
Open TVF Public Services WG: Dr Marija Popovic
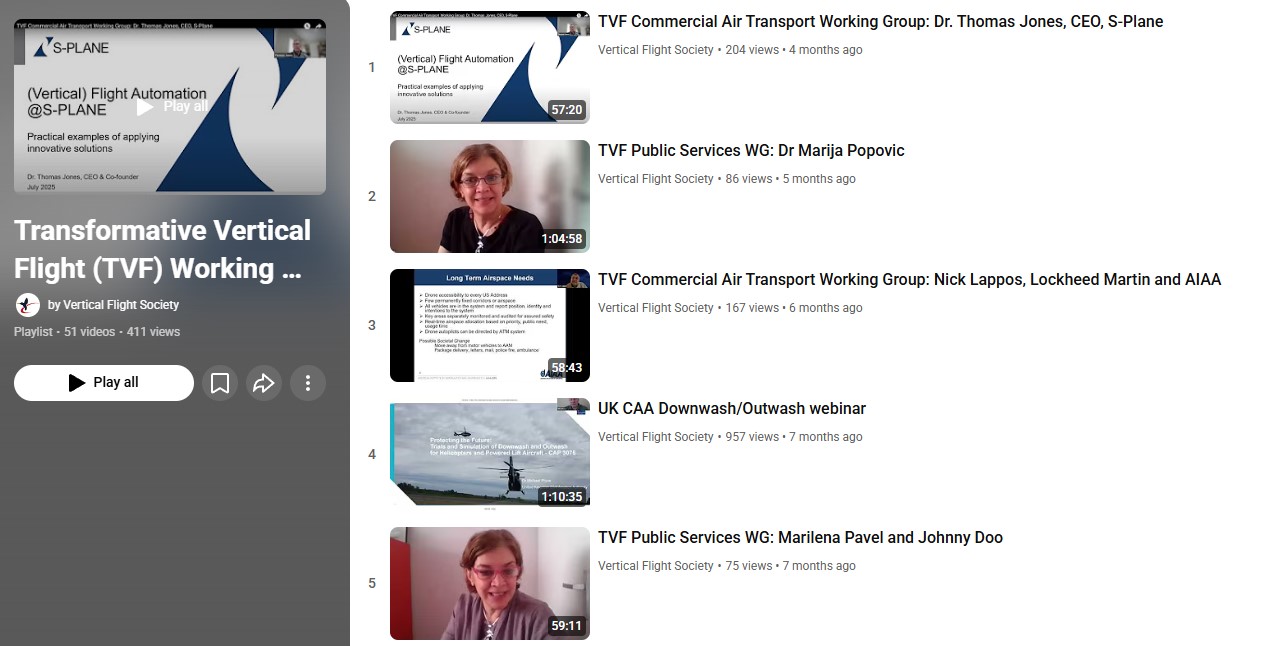[x=751, y=150]
